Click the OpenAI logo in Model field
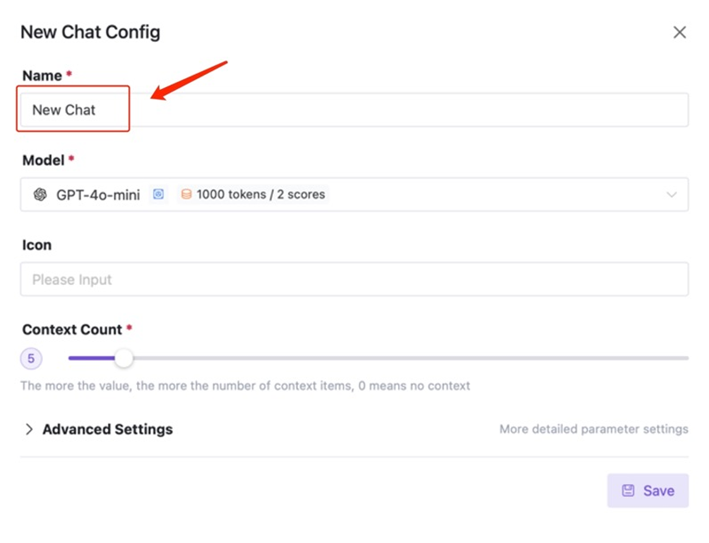 point(40,194)
